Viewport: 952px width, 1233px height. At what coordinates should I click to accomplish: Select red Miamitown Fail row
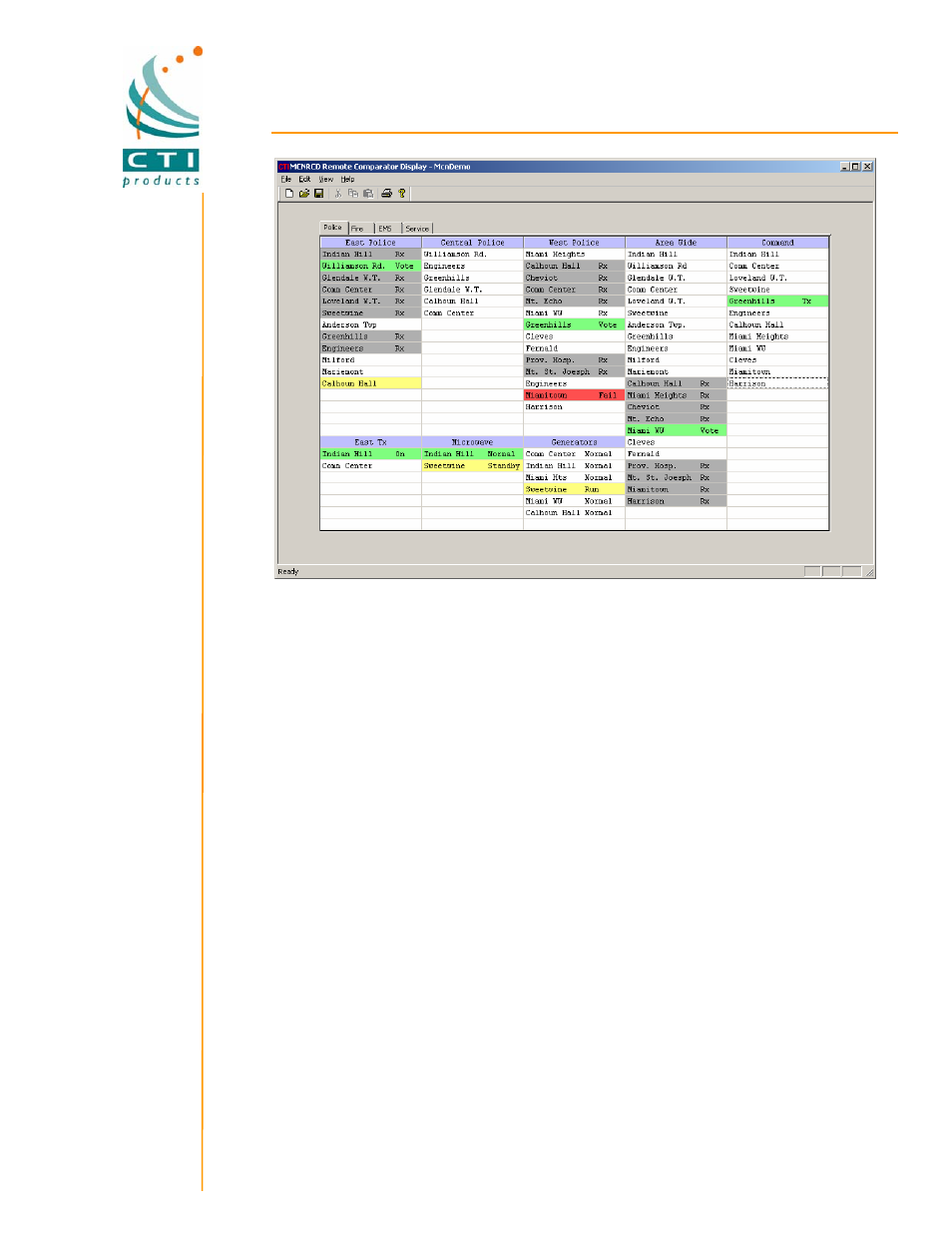tap(574, 395)
